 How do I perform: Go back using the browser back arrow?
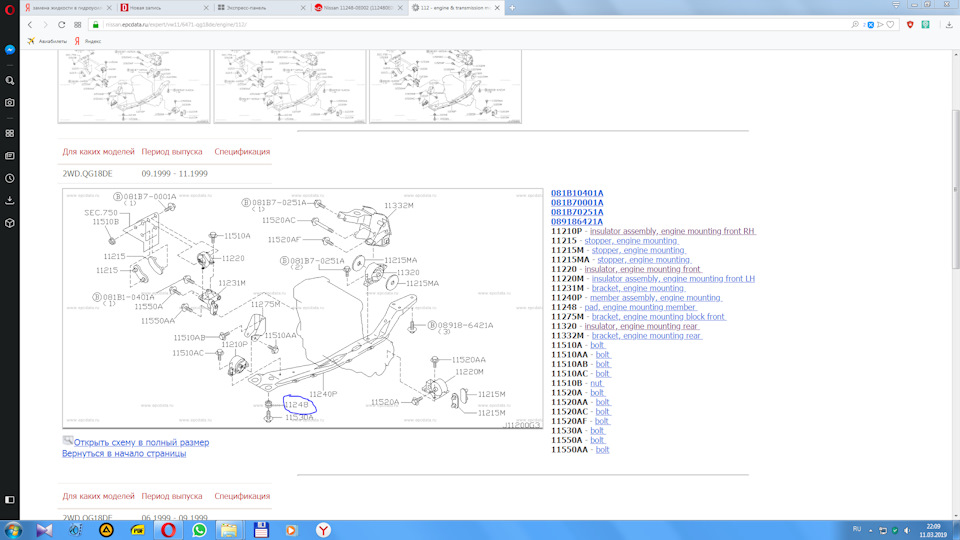[30, 24]
